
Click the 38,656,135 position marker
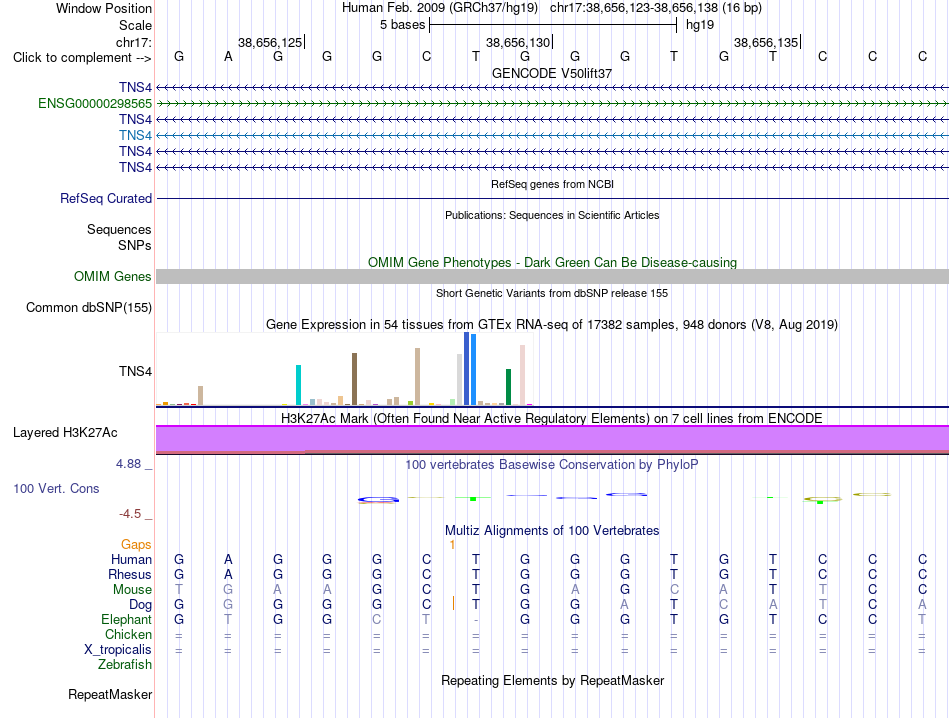[x=766, y=42]
